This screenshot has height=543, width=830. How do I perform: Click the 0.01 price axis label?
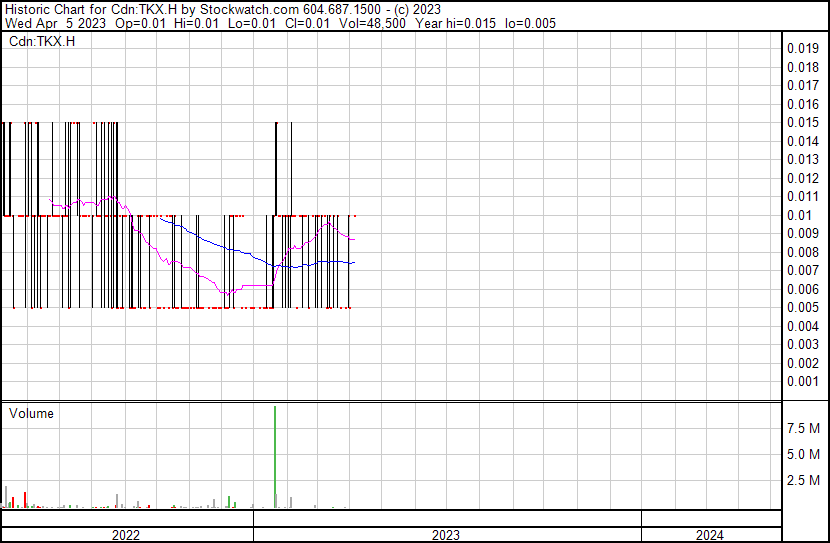(798, 215)
